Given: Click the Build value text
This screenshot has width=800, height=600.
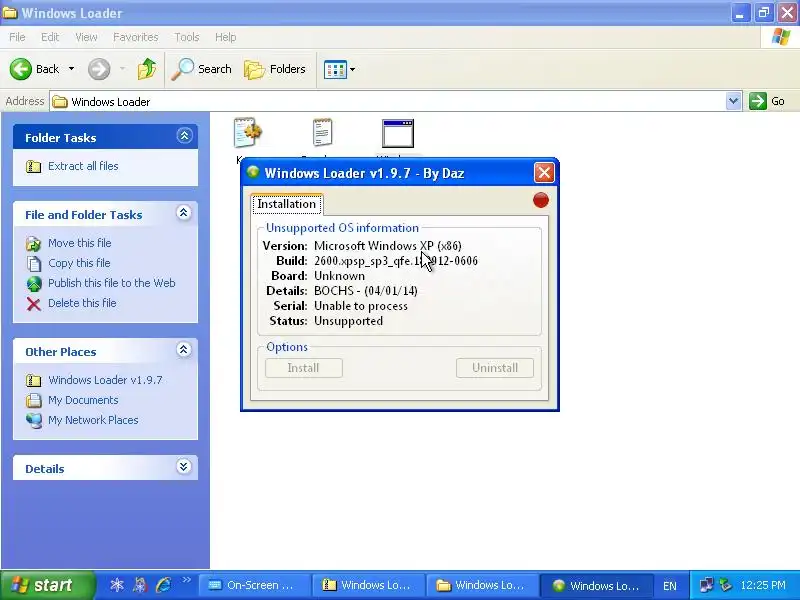Looking at the screenshot, I should pos(396,261).
